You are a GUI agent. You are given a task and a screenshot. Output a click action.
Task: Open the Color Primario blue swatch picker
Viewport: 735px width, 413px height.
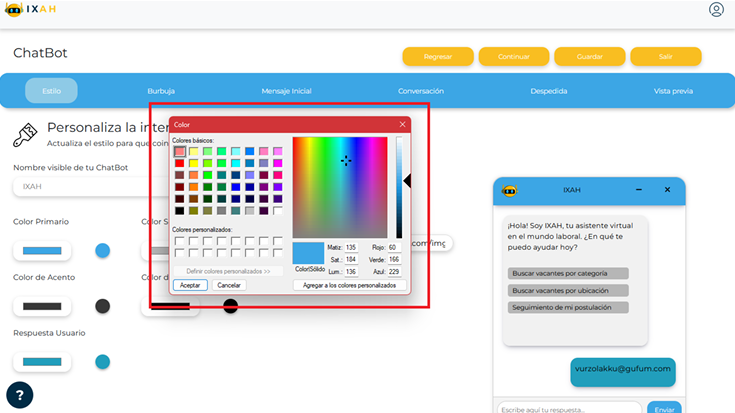[42, 251]
